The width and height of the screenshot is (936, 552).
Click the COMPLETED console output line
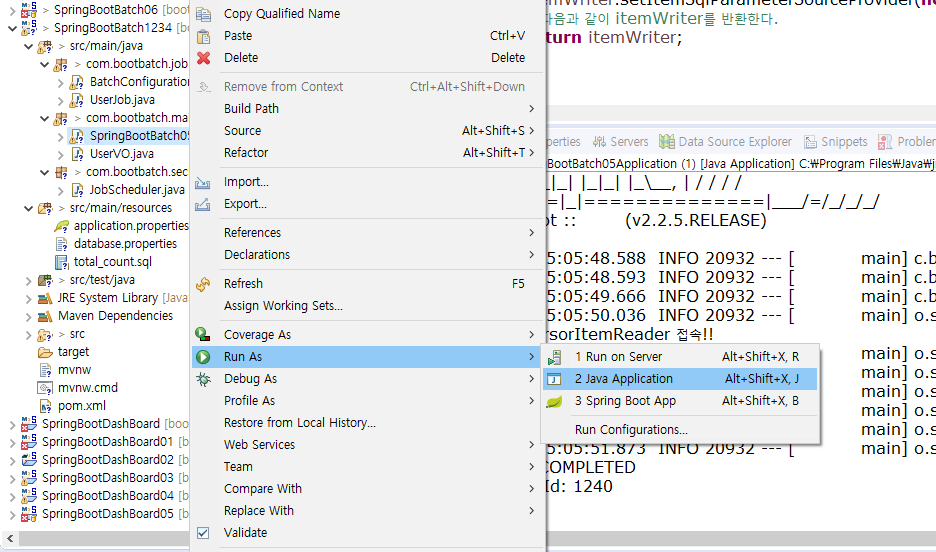(591, 467)
